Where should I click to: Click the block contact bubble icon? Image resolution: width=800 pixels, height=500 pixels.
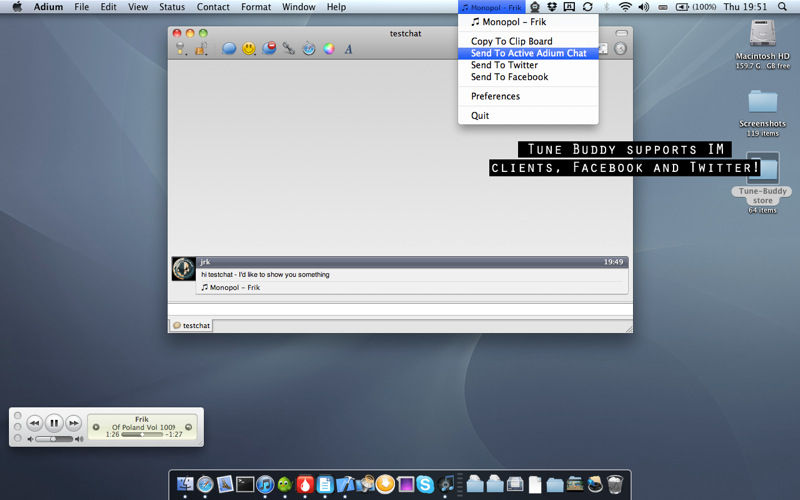click(x=269, y=48)
